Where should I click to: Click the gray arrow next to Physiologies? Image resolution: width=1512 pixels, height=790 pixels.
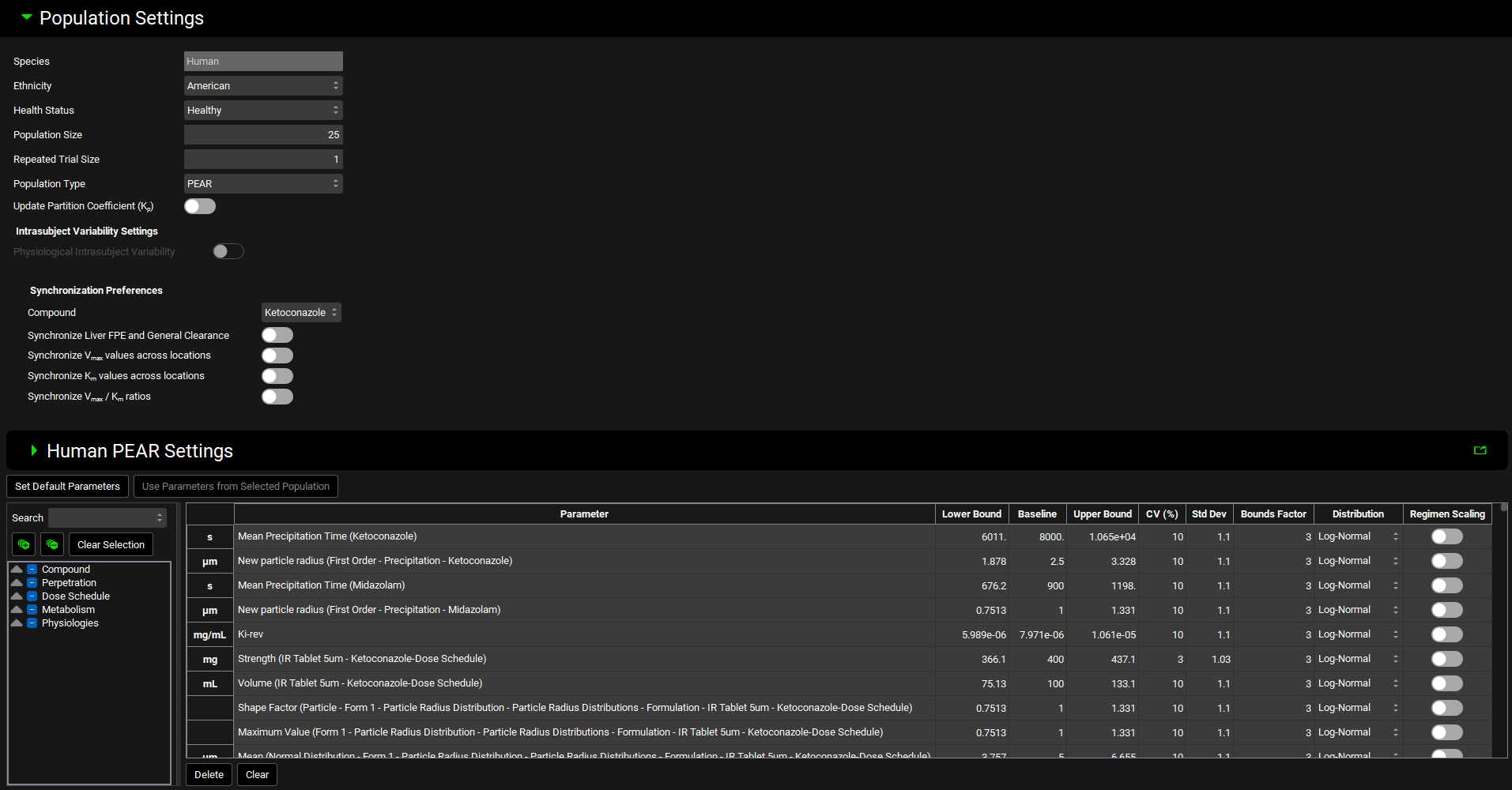click(x=17, y=623)
